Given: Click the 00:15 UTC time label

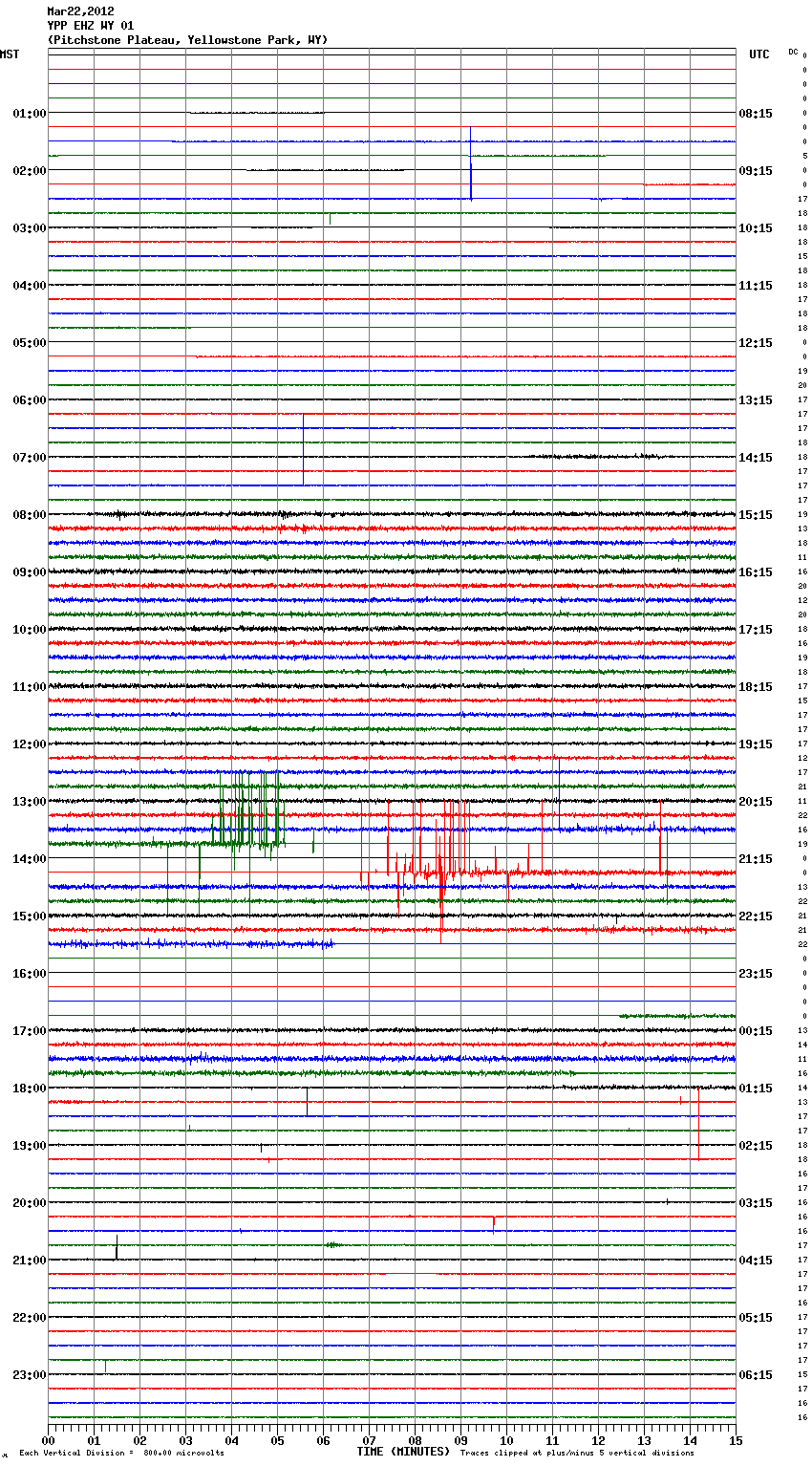Looking at the screenshot, I should (x=756, y=1031).
